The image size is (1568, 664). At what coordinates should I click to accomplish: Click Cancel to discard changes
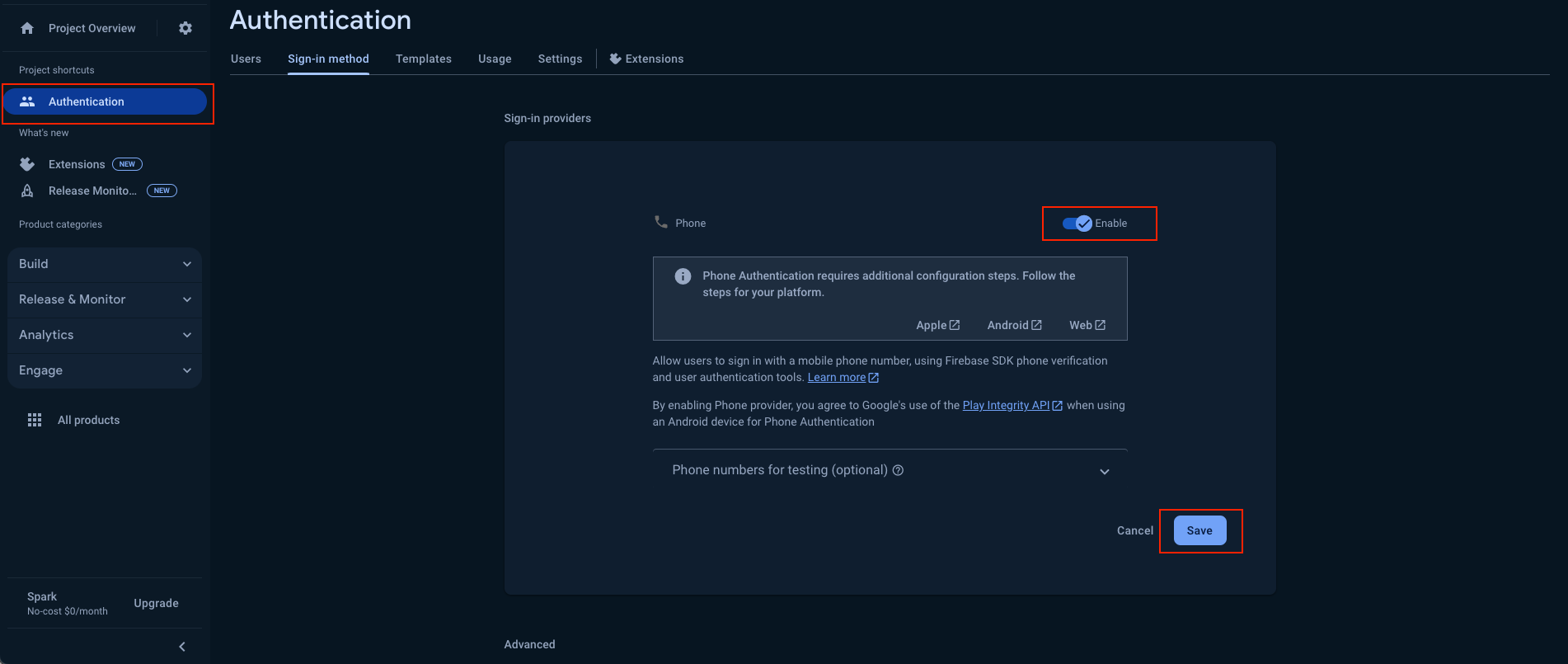[1134, 530]
